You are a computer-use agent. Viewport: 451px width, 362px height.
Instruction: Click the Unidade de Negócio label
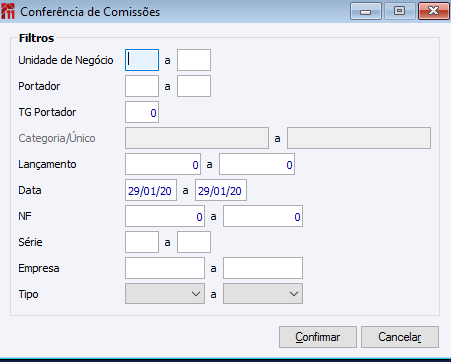point(66,60)
